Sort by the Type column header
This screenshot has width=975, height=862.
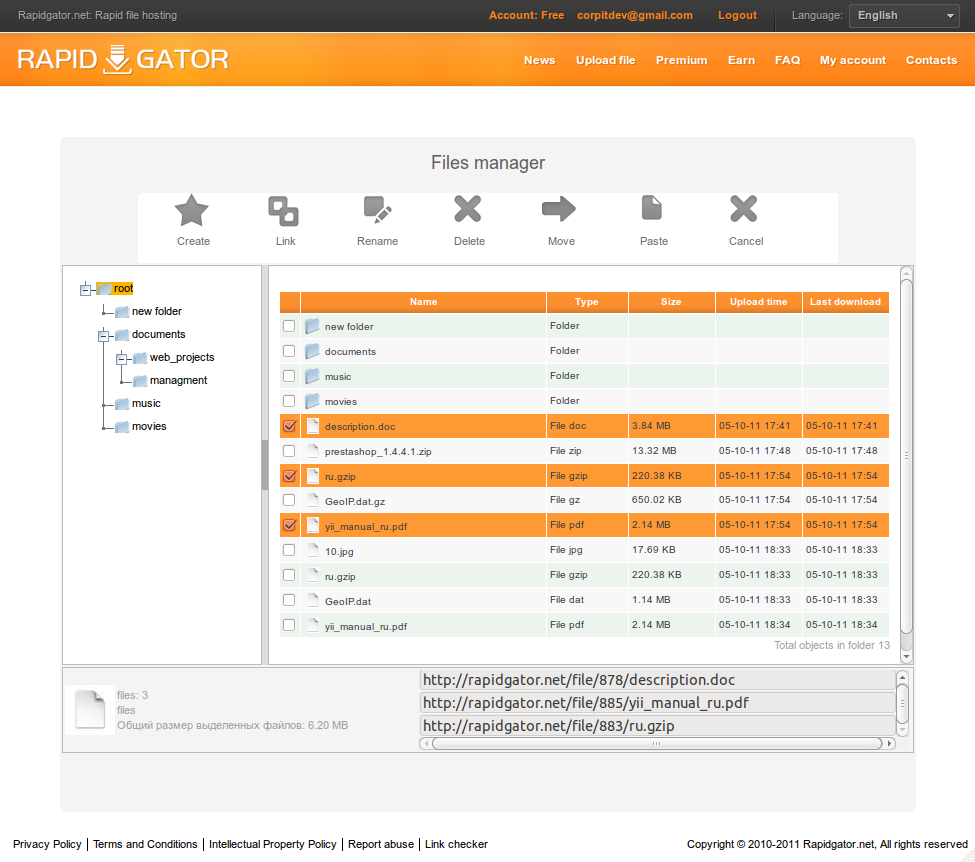click(586, 302)
